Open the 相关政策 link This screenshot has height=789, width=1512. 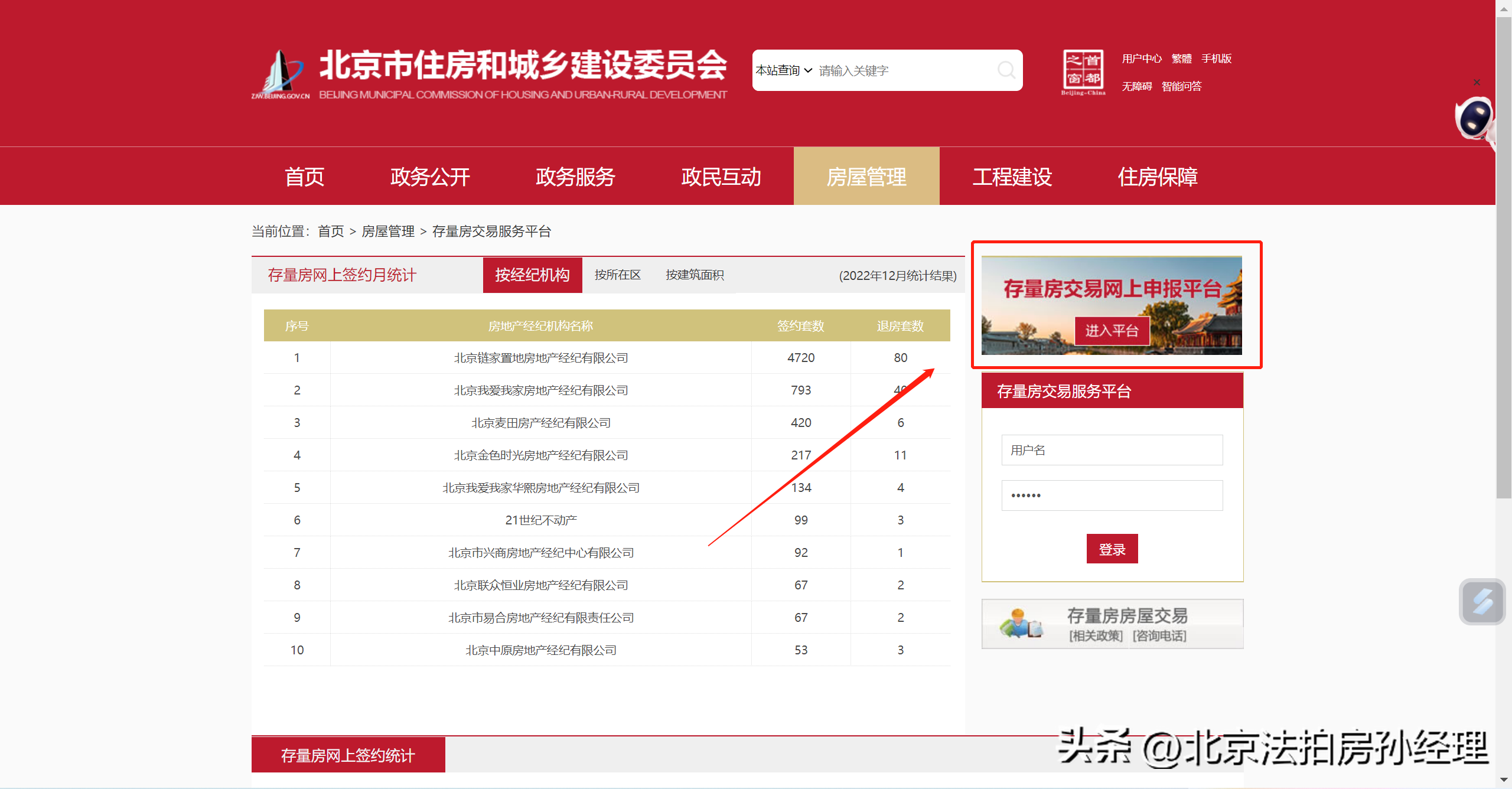1096,635
